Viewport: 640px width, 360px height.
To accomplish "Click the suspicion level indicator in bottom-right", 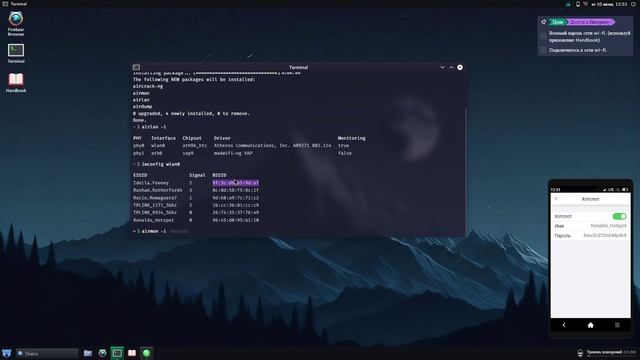I will pyautogui.click(x=607, y=352).
